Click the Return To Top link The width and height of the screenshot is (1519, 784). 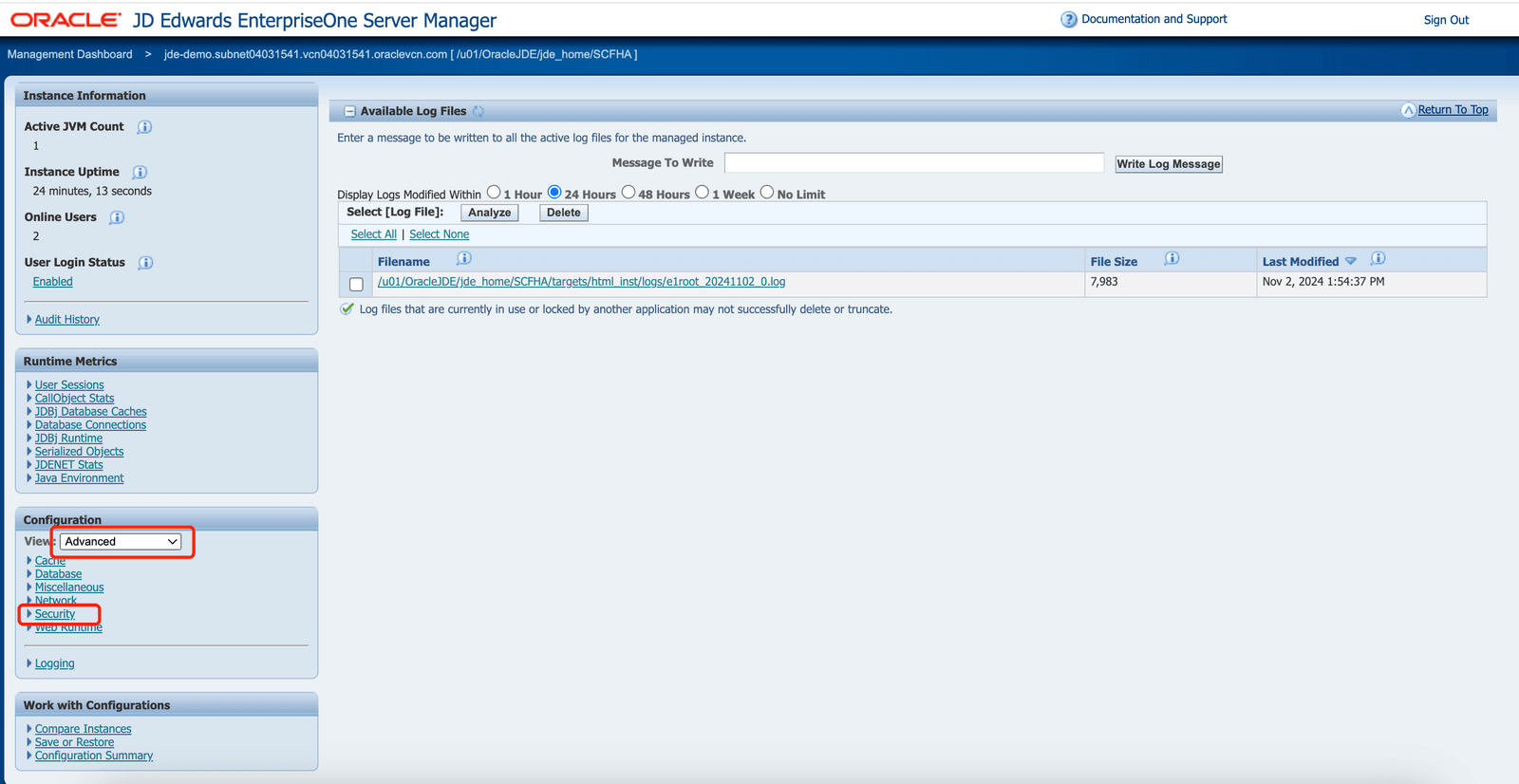tap(1453, 110)
